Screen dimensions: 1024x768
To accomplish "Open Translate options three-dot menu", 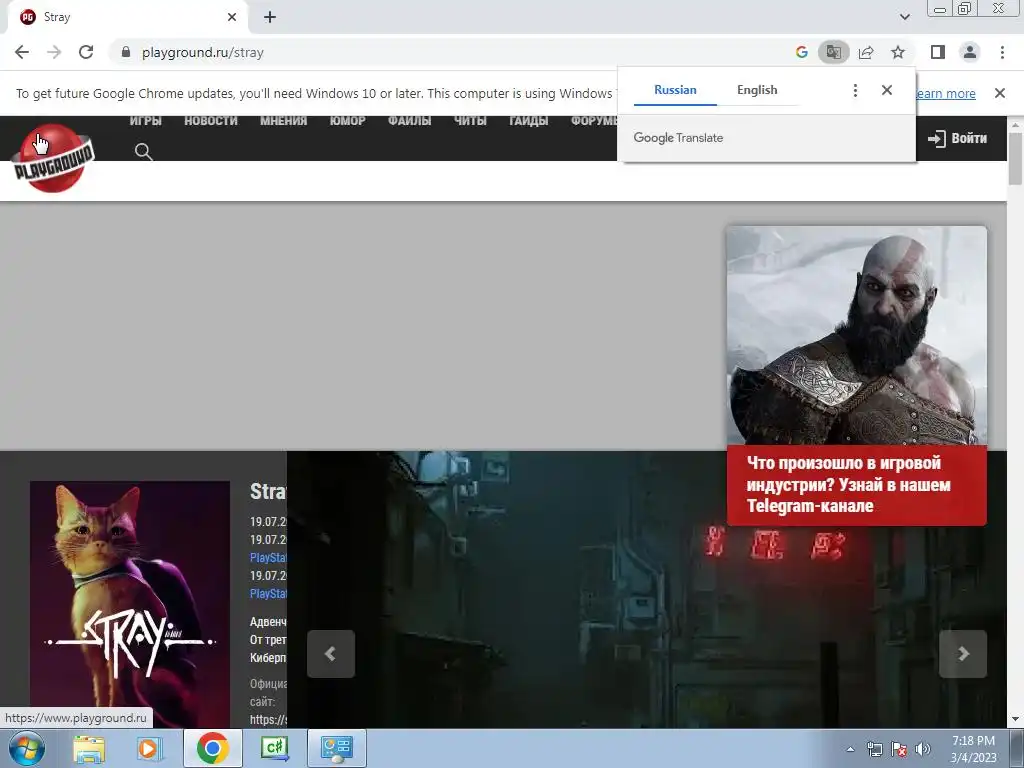I will point(855,90).
